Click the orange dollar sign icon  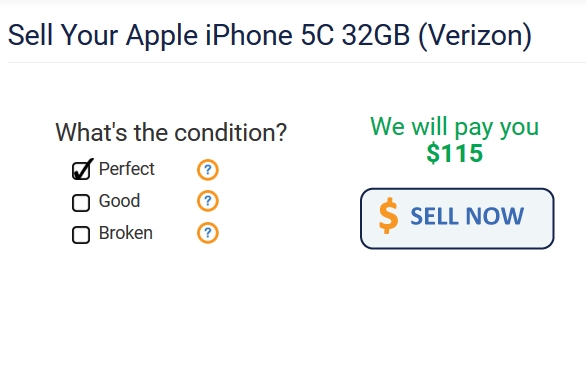388,216
